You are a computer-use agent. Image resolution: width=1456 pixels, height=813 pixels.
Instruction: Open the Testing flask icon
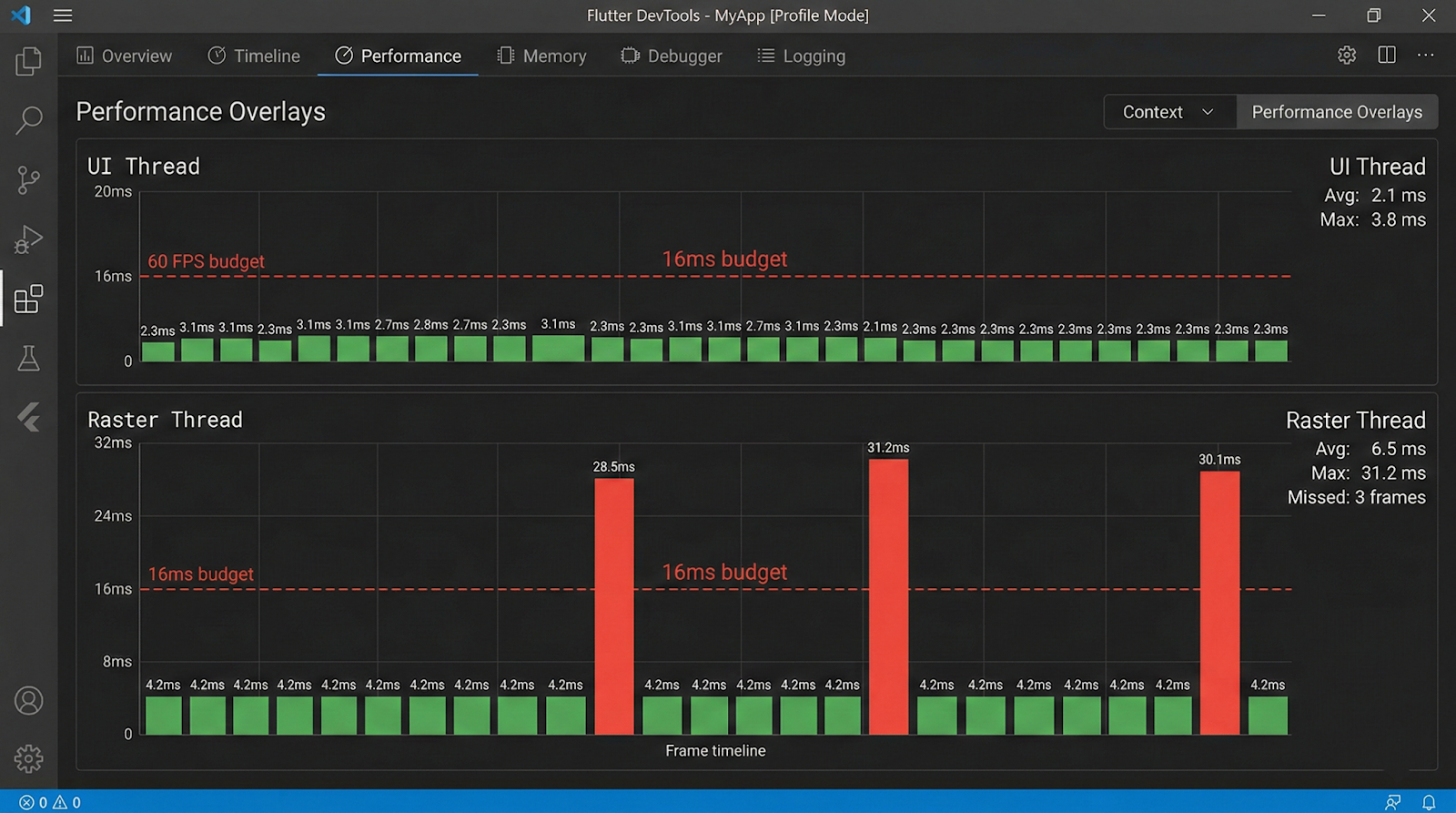(28, 358)
